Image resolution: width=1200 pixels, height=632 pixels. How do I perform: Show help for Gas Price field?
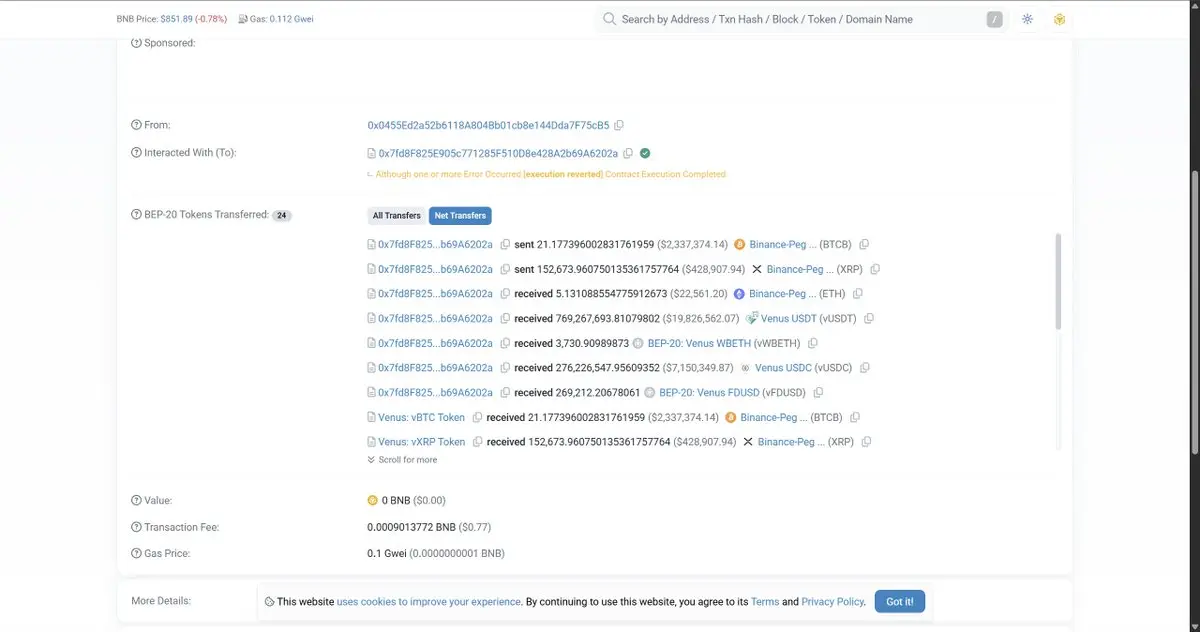[136, 553]
